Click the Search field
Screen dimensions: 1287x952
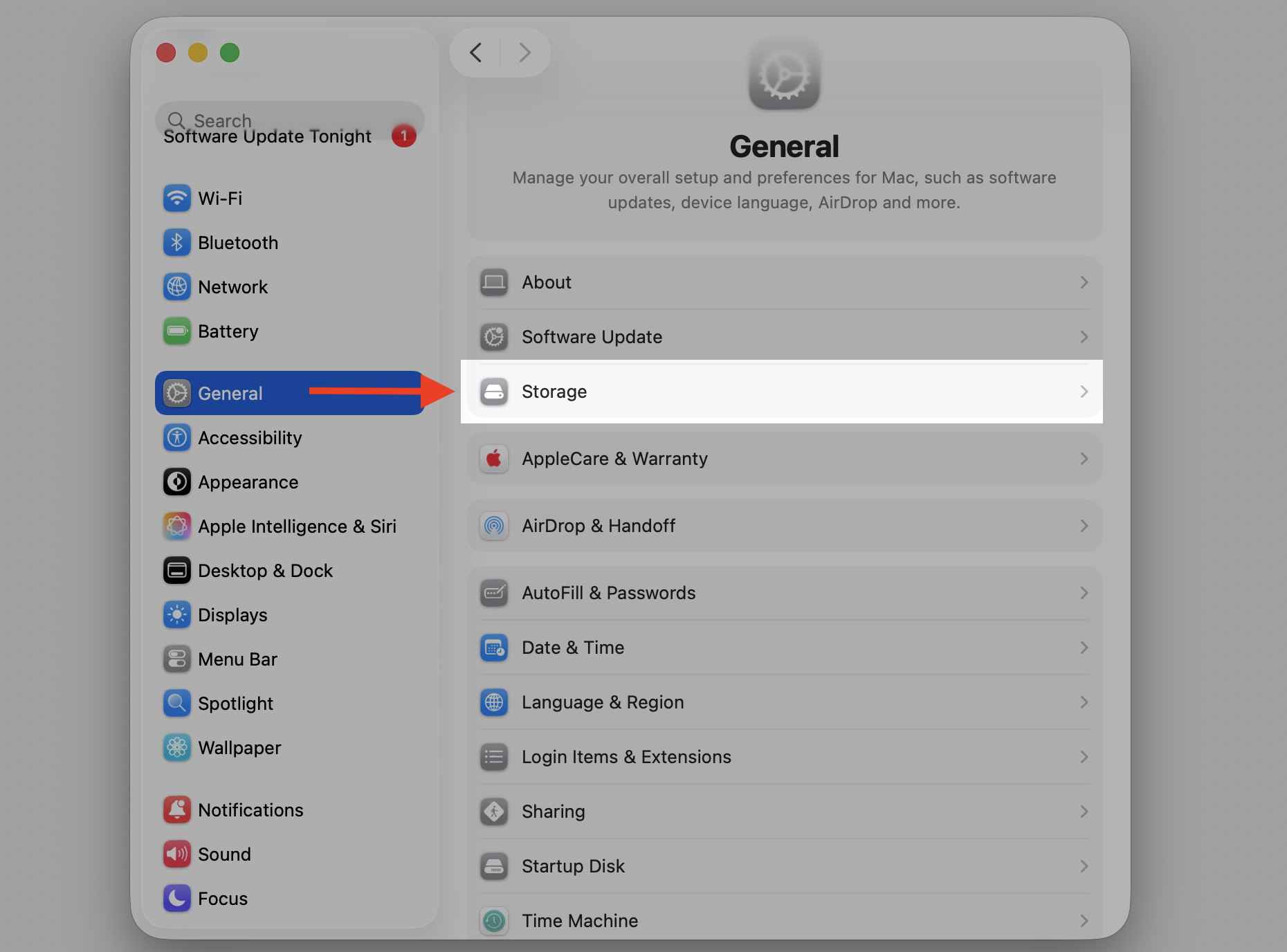pos(290,120)
